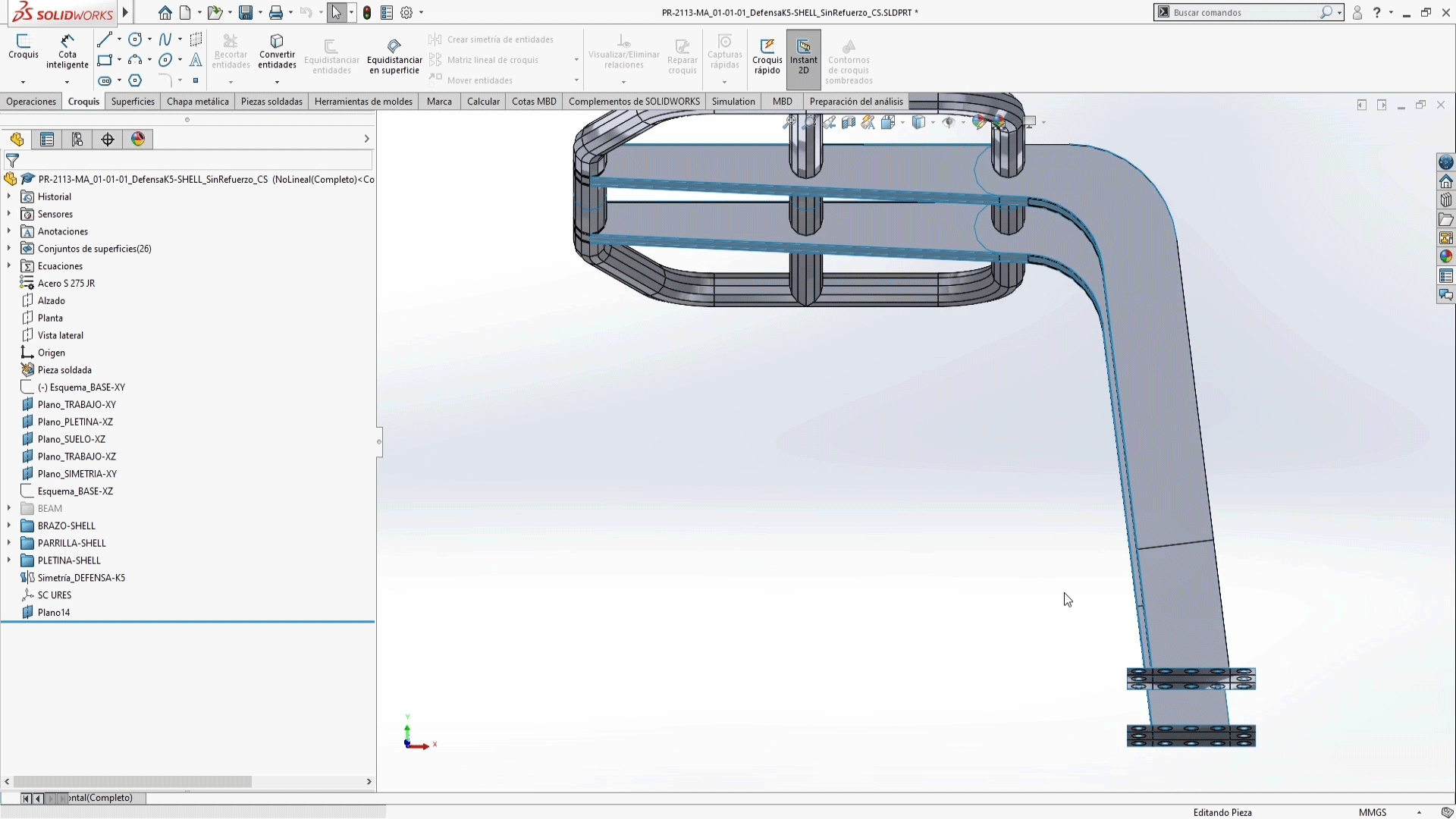The width and height of the screenshot is (1456, 819).
Task: Open File Properties icon in title bar
Action: click(387, 12)
